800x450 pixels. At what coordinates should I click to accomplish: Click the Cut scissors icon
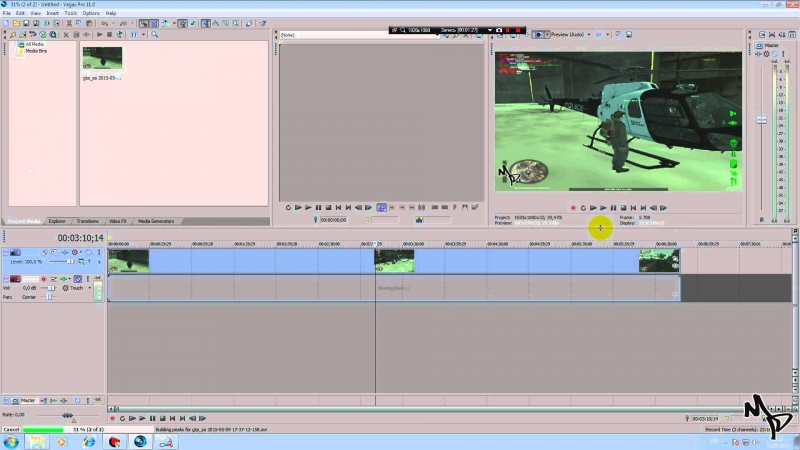tap(69, 23)
